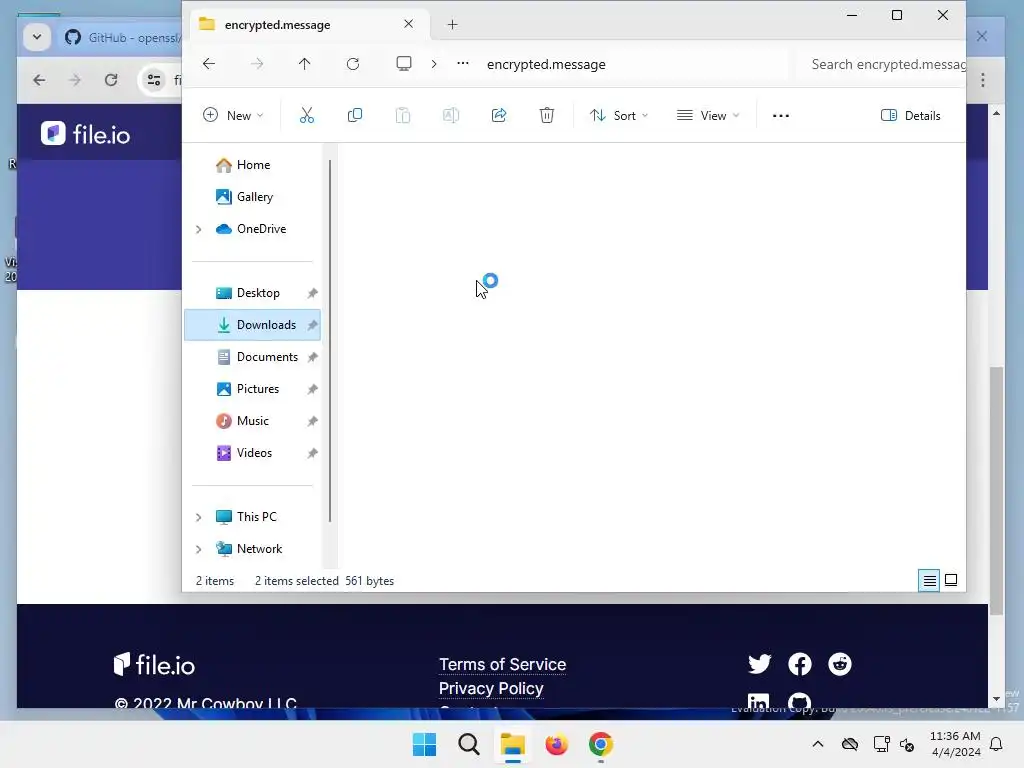Refresh the File Explorer view
Viewport: 1024px width, 768px height.
click(353, 63)
